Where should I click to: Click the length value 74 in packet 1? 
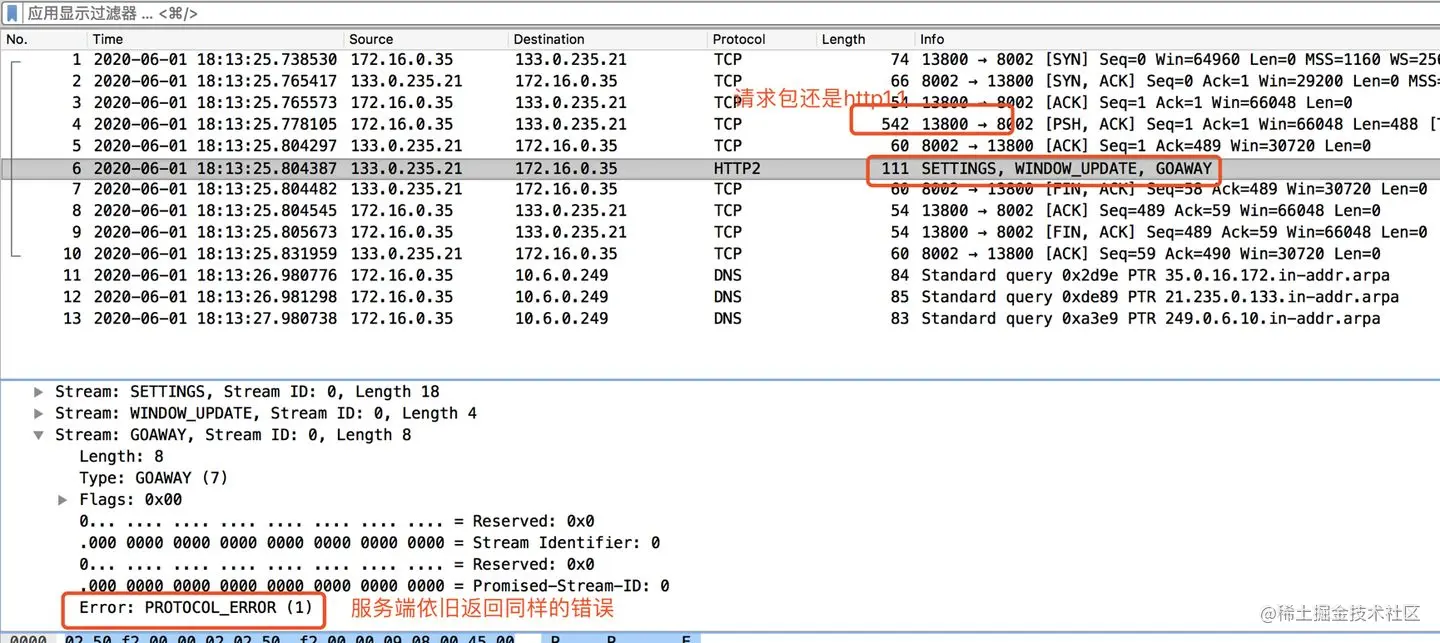click(x=900, y=60)
